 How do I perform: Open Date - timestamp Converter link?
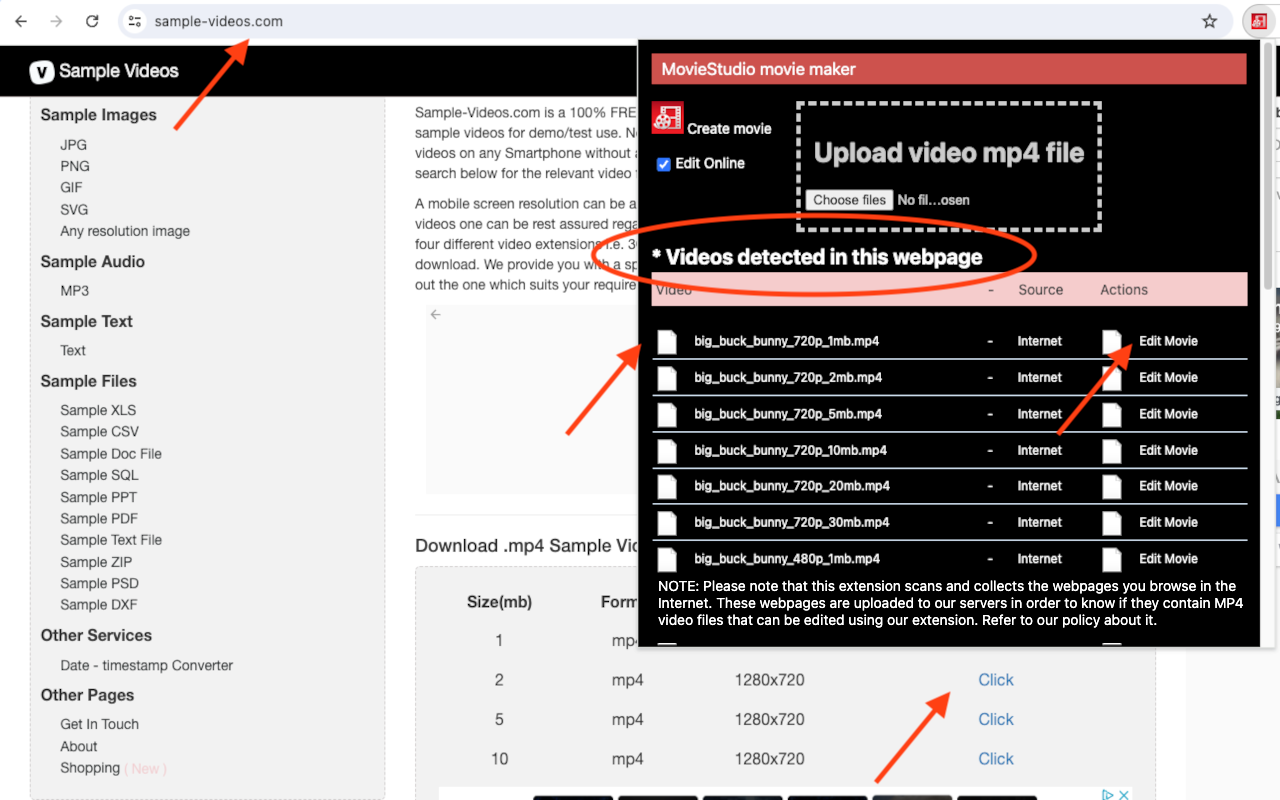(x=146, y=665)
